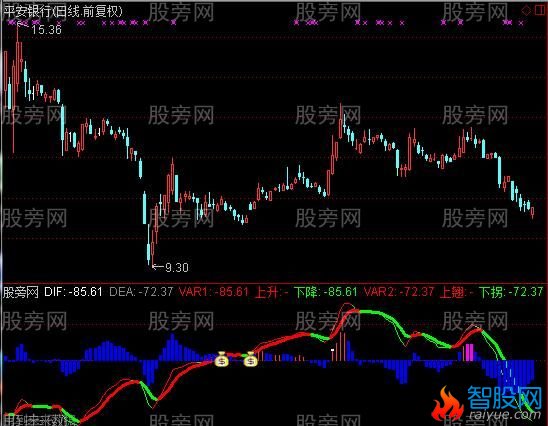Click the first money bag signal icon
Image resolution: width=548 pixels, height=426 pixels.
(x=222, y=359)
